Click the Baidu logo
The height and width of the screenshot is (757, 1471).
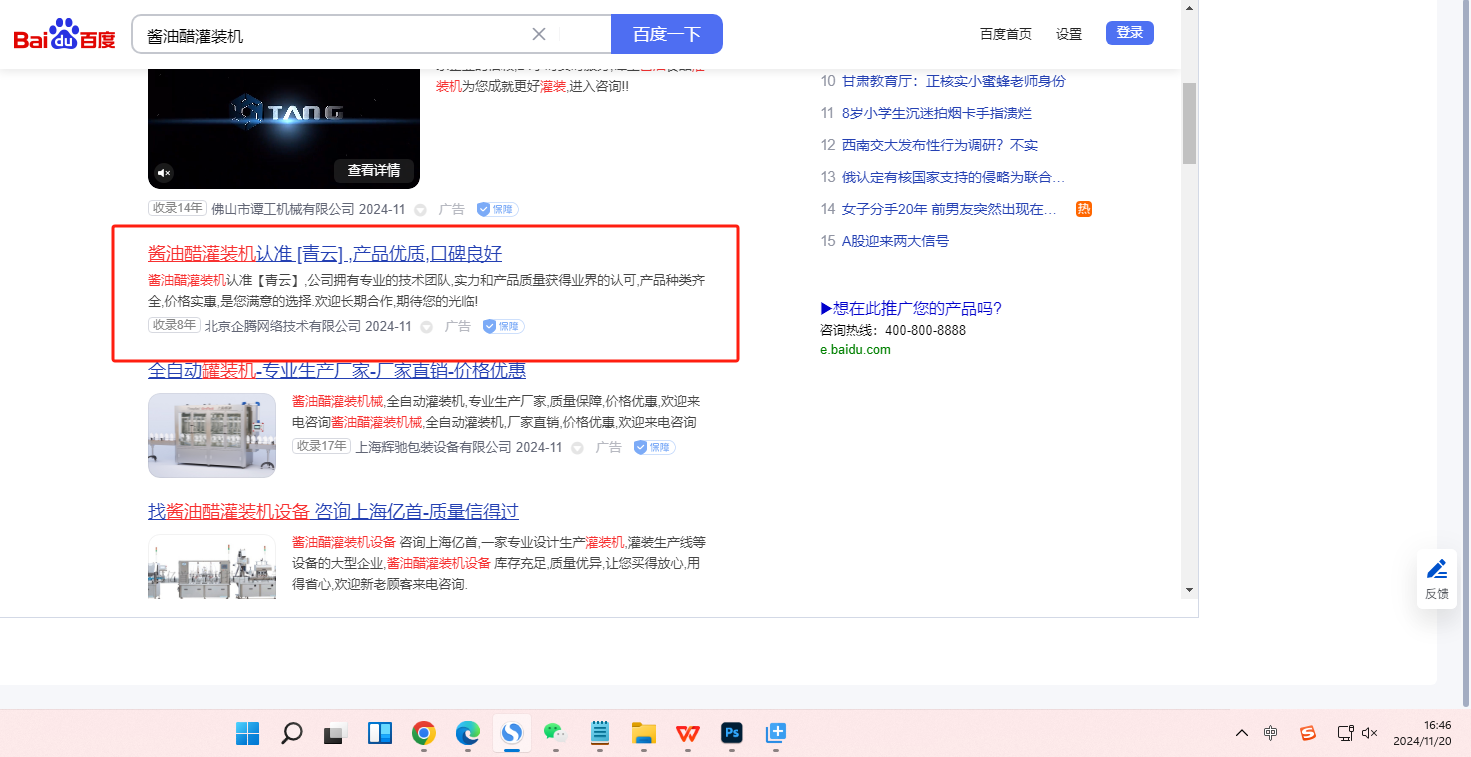[x=64, y=35]
